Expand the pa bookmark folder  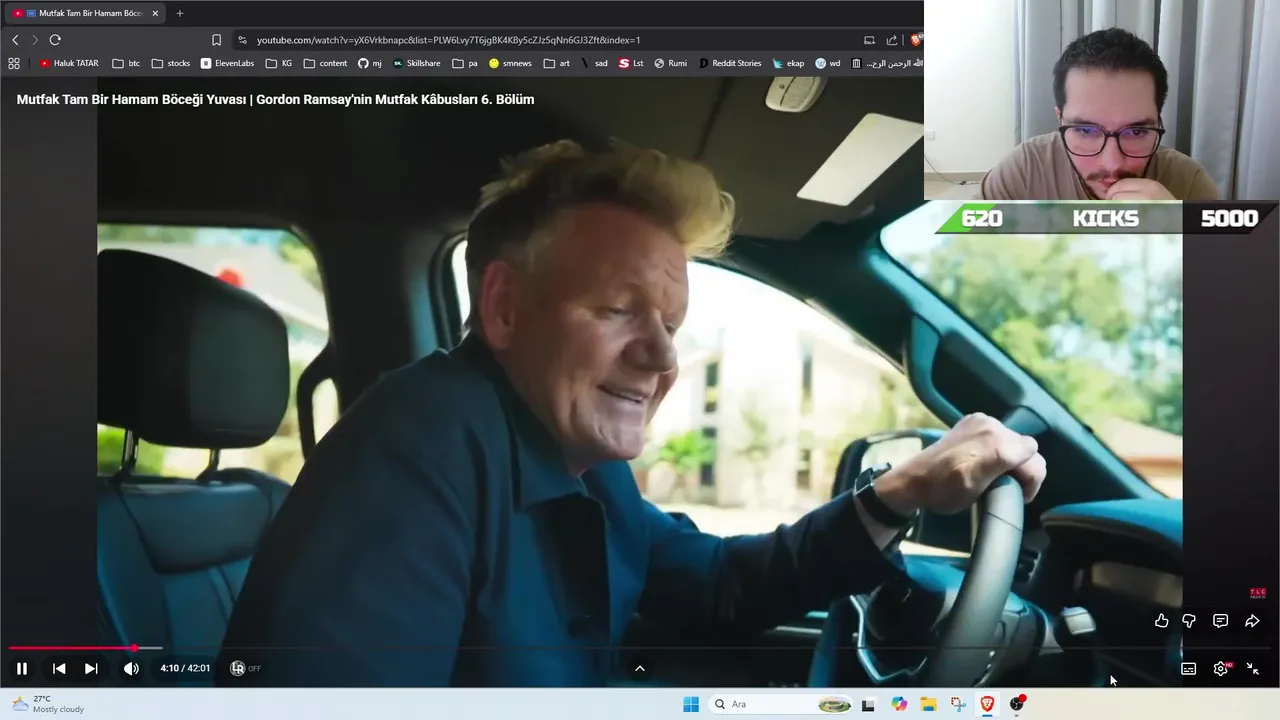click(x=465, y=63)
